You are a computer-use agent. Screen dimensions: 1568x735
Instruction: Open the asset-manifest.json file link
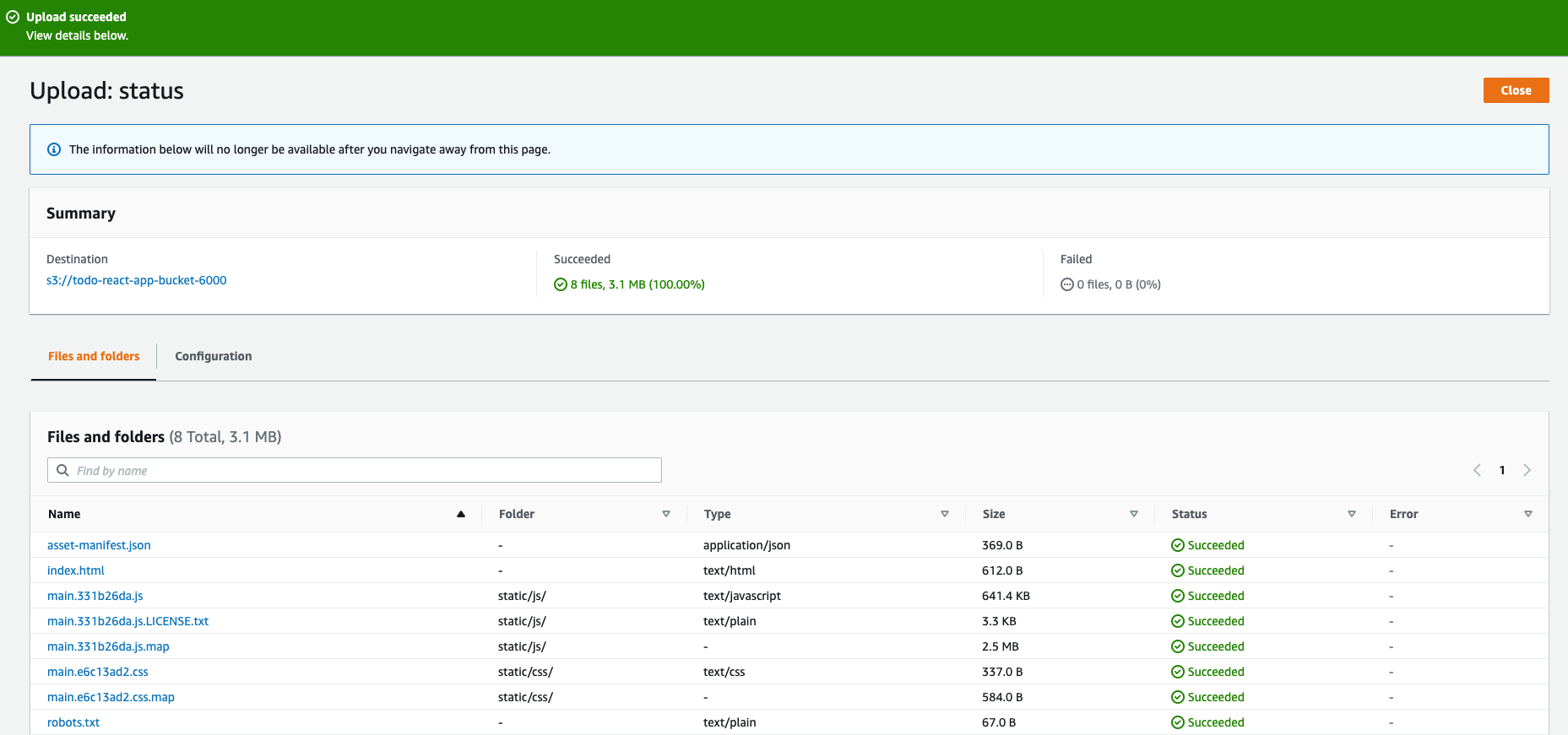(99, 545)
